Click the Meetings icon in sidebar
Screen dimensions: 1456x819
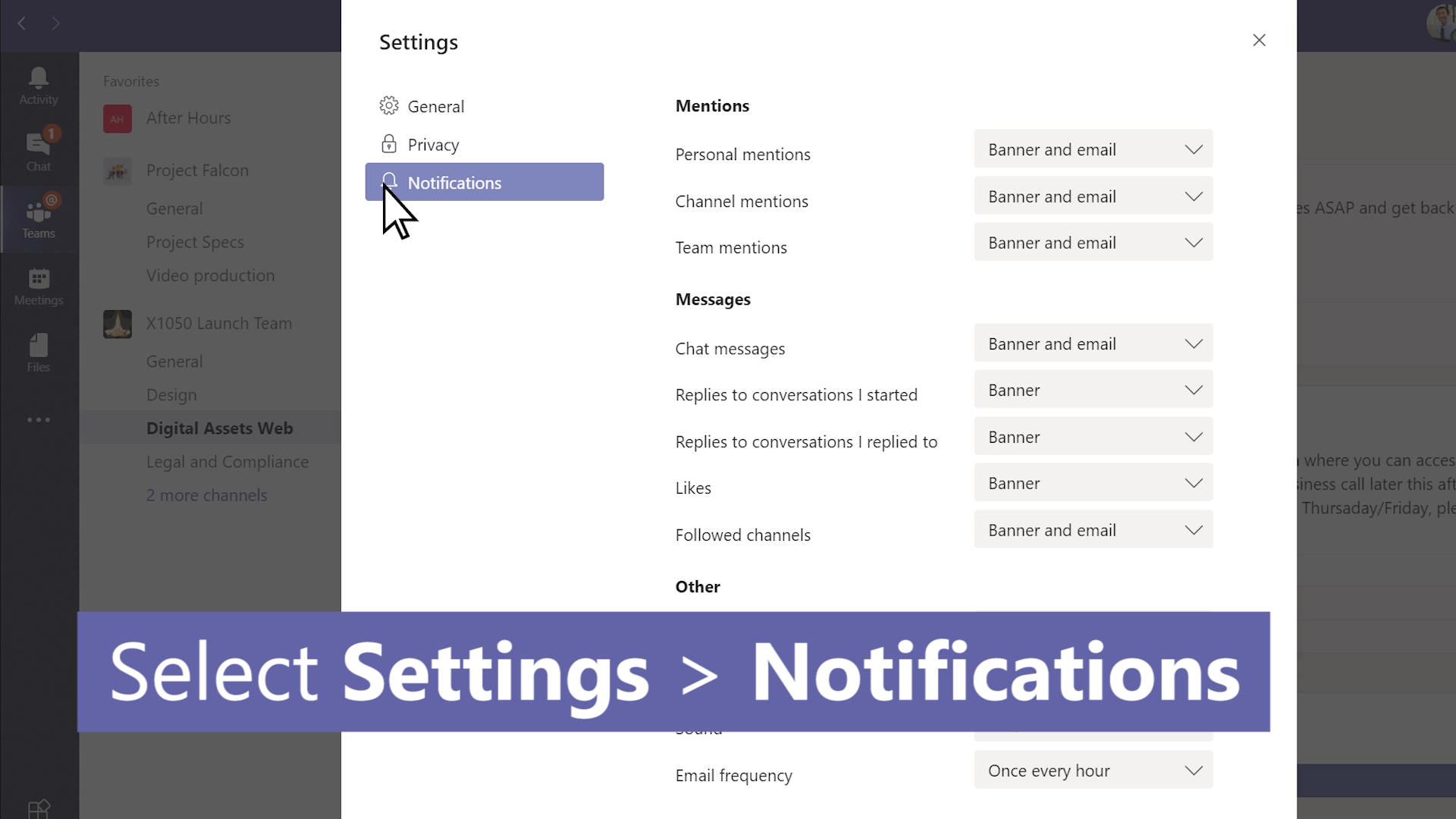(x=38, y=286)
